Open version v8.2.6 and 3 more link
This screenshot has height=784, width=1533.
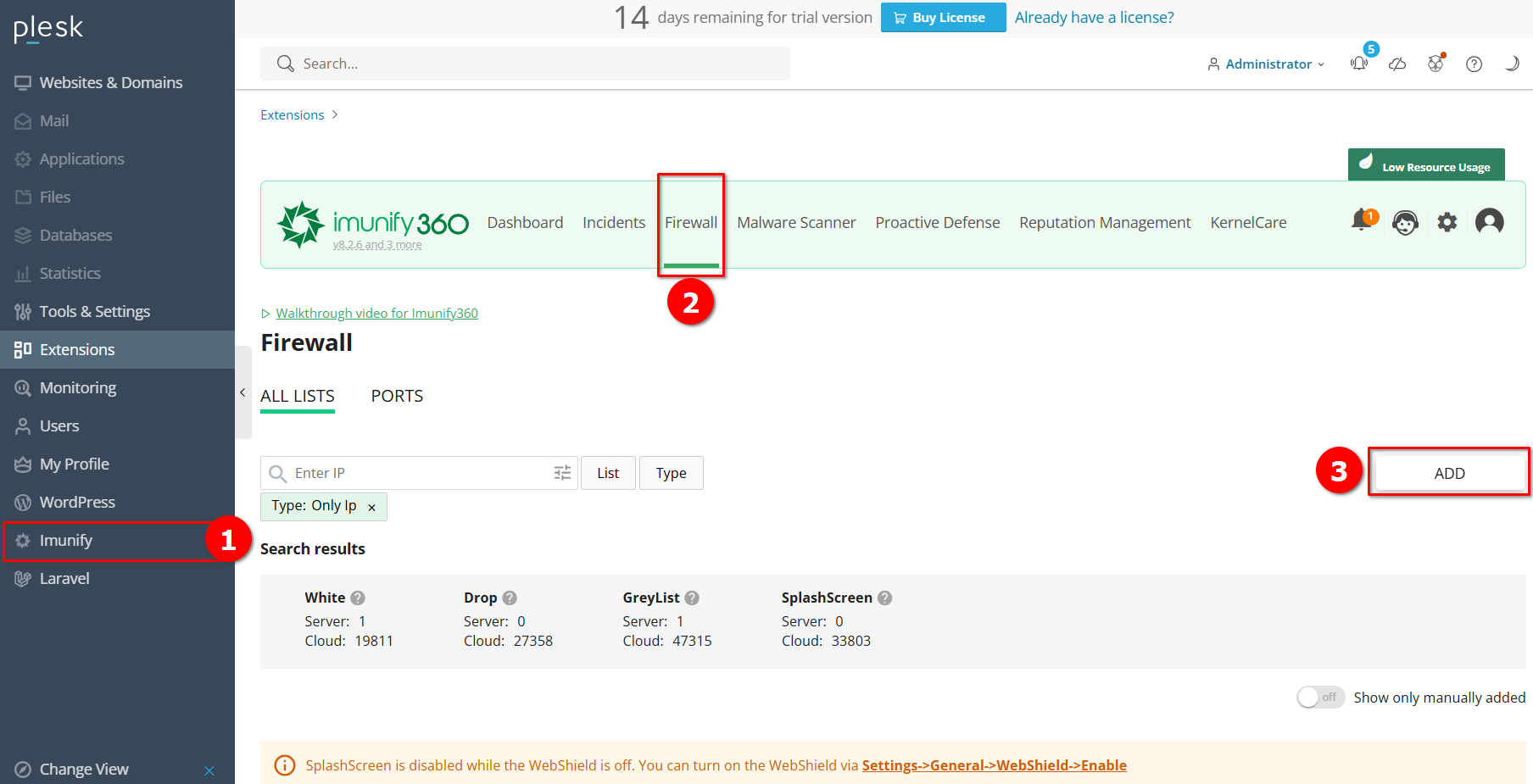pyautogui.click(x=377, y=245)
